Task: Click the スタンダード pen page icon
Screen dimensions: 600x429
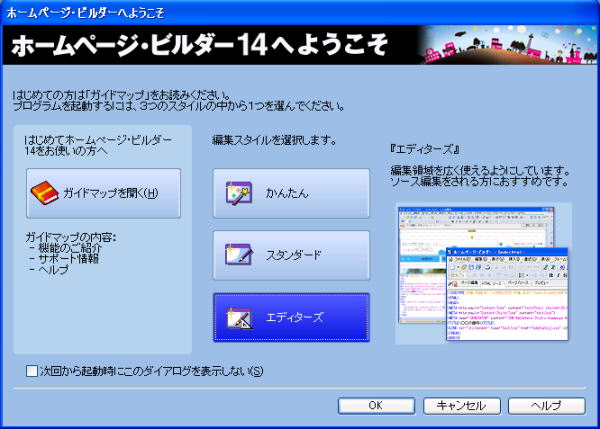Action: [x=239, y=254]
